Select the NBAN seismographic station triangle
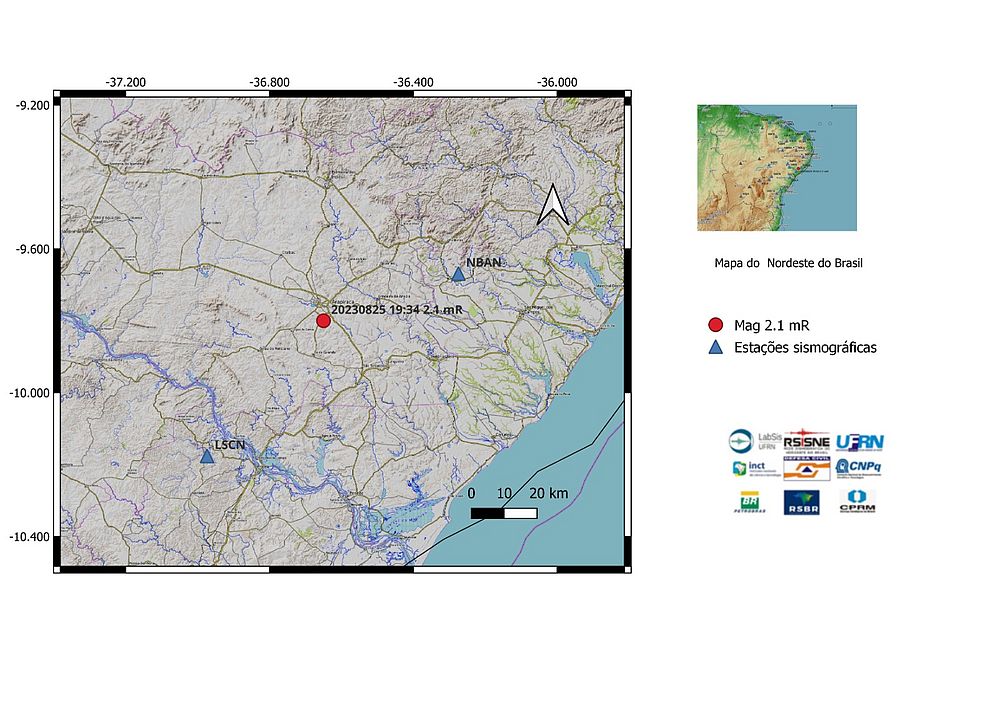This screenshot has height=707, width=1000. tap(458, 274)
